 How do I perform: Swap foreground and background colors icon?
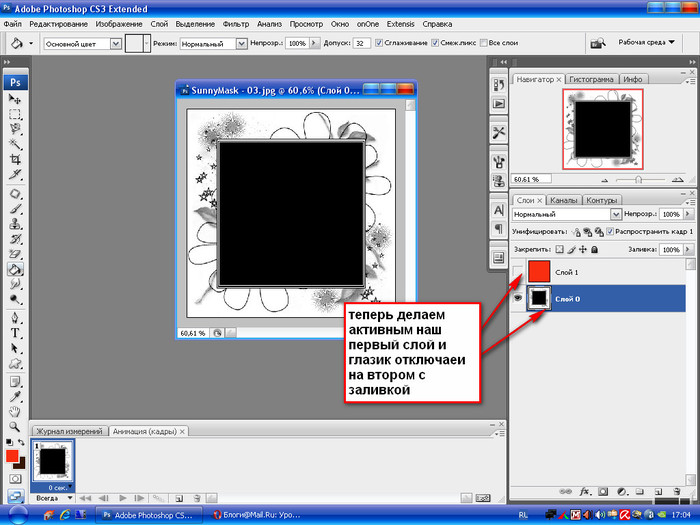tap(21, 442)
